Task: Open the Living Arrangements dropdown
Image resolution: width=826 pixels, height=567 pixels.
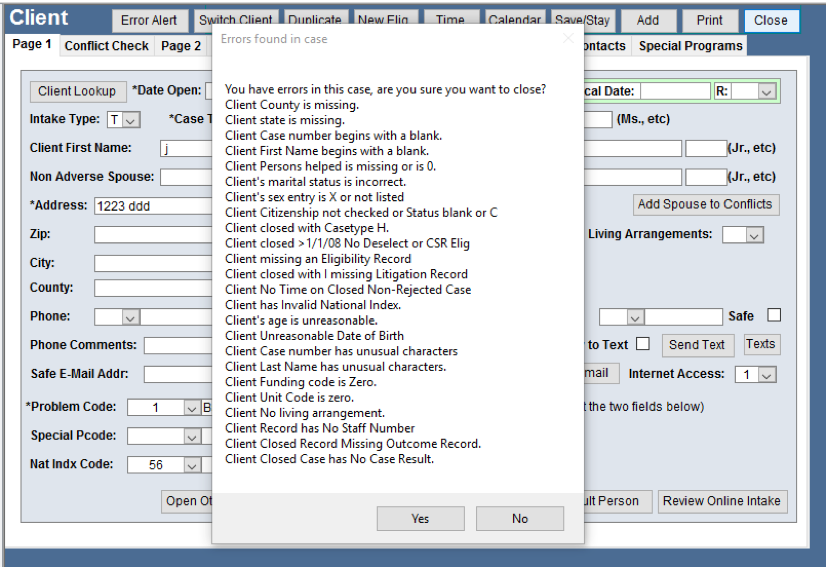Action: click(754, 235)
